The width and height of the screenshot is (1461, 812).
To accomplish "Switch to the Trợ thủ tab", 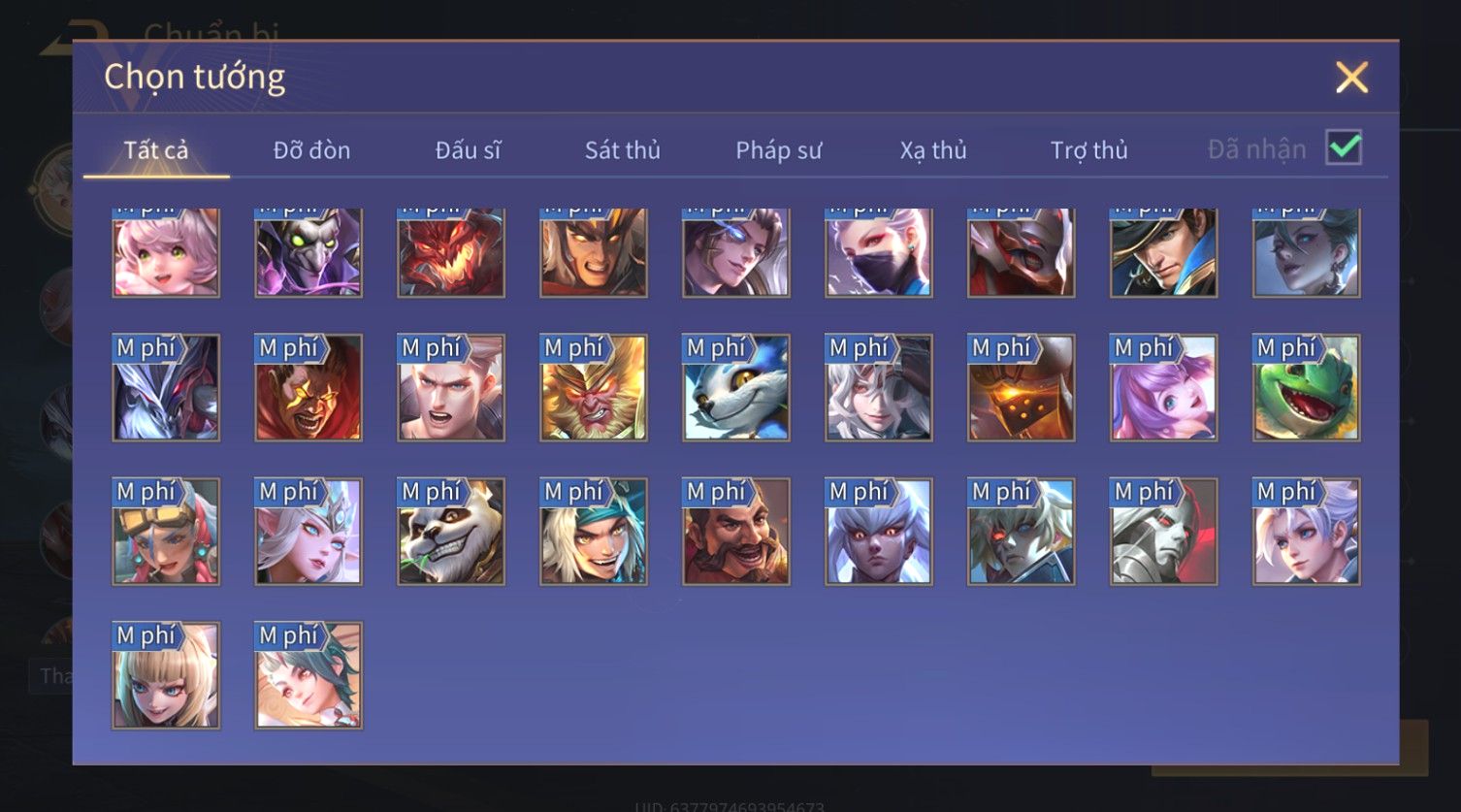I will pos(1088,150).
